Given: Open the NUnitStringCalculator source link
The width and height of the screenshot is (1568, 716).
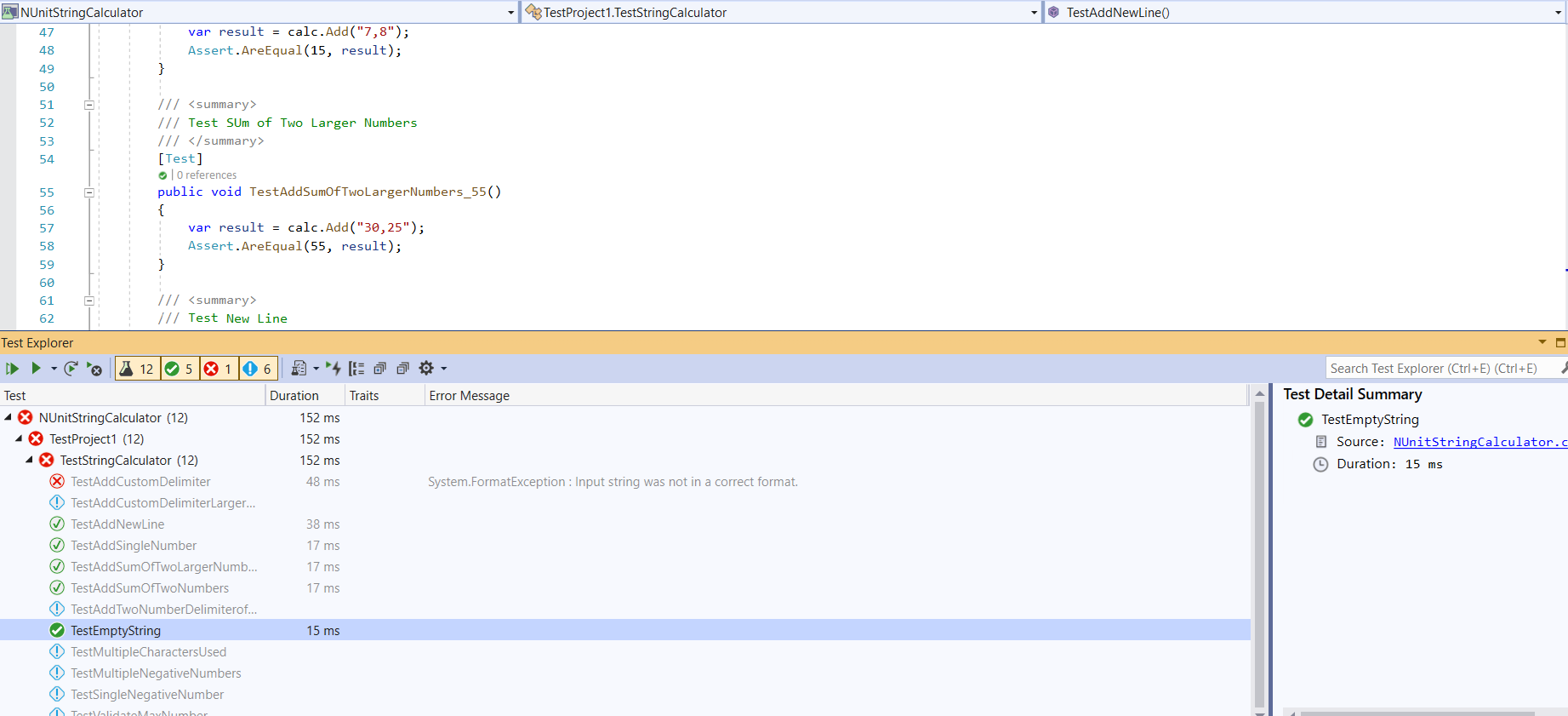Looking at the screenshot, I should [x=1480, y=442].
